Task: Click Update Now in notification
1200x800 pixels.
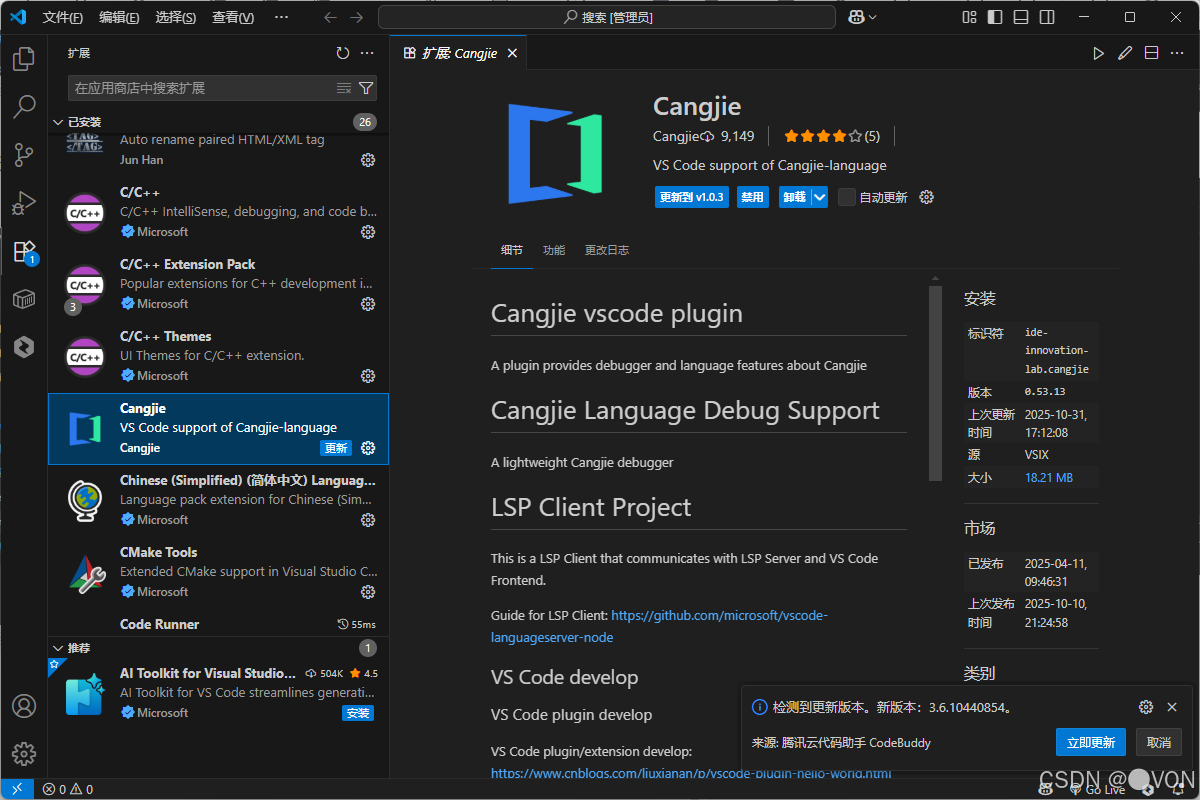Action: (x=1090, y=742)
